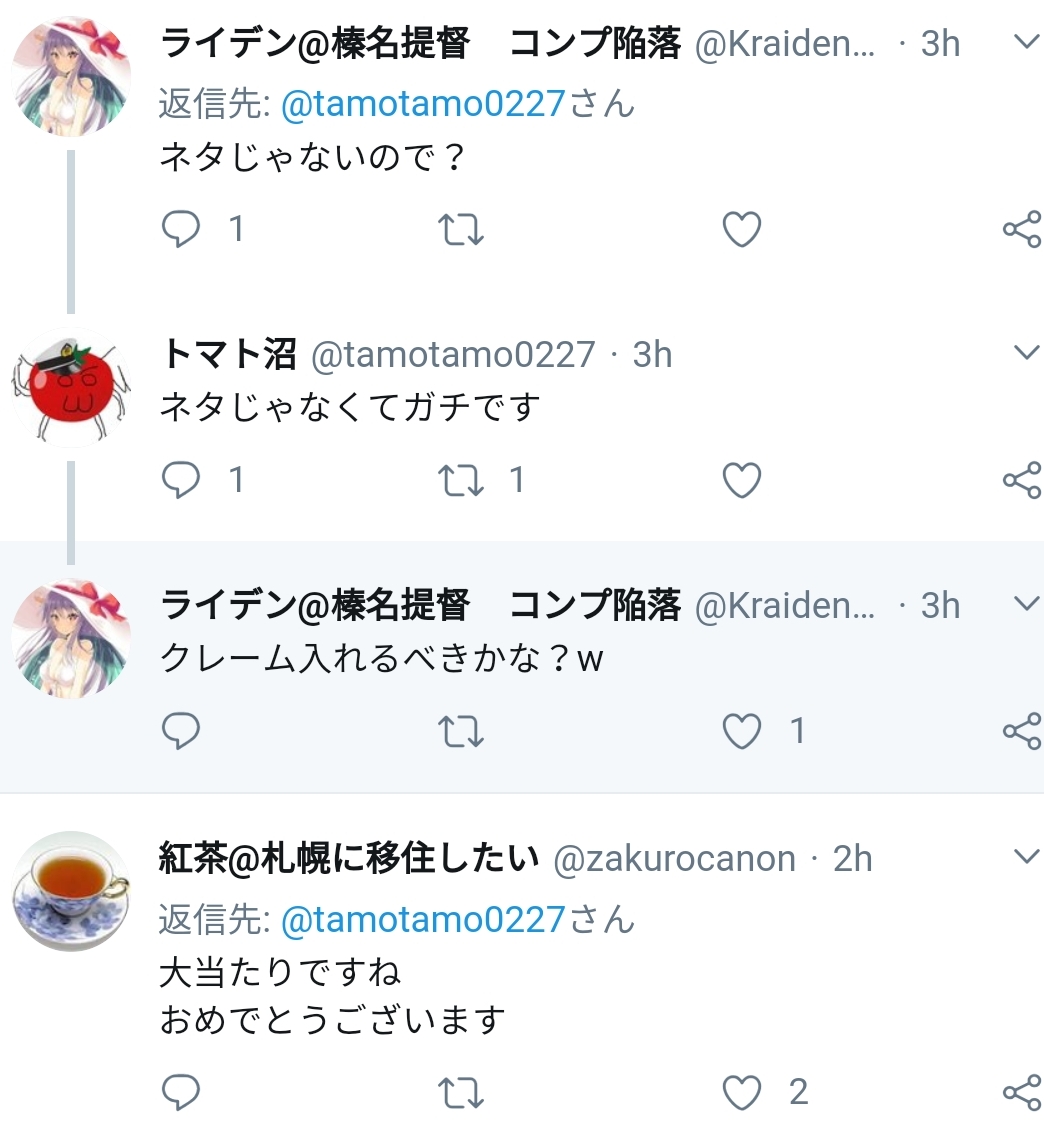Share the トマト沼 tweet
Screen dimensions: 1044x1141
[x=1022, y=480]
